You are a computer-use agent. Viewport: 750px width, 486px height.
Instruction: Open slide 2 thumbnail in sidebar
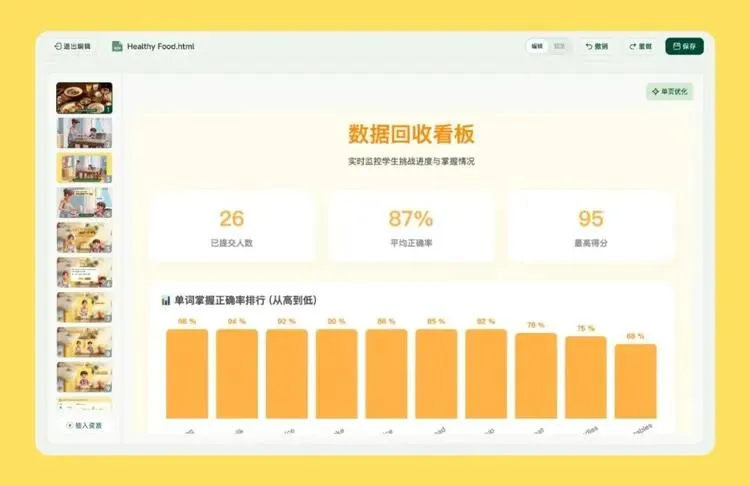(84, 133)
